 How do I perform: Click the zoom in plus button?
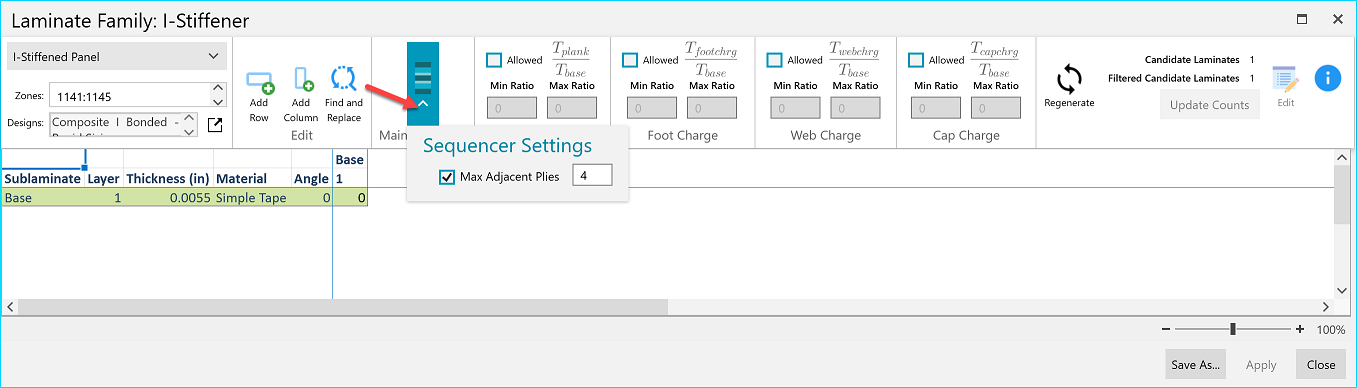click(1300, 329)
